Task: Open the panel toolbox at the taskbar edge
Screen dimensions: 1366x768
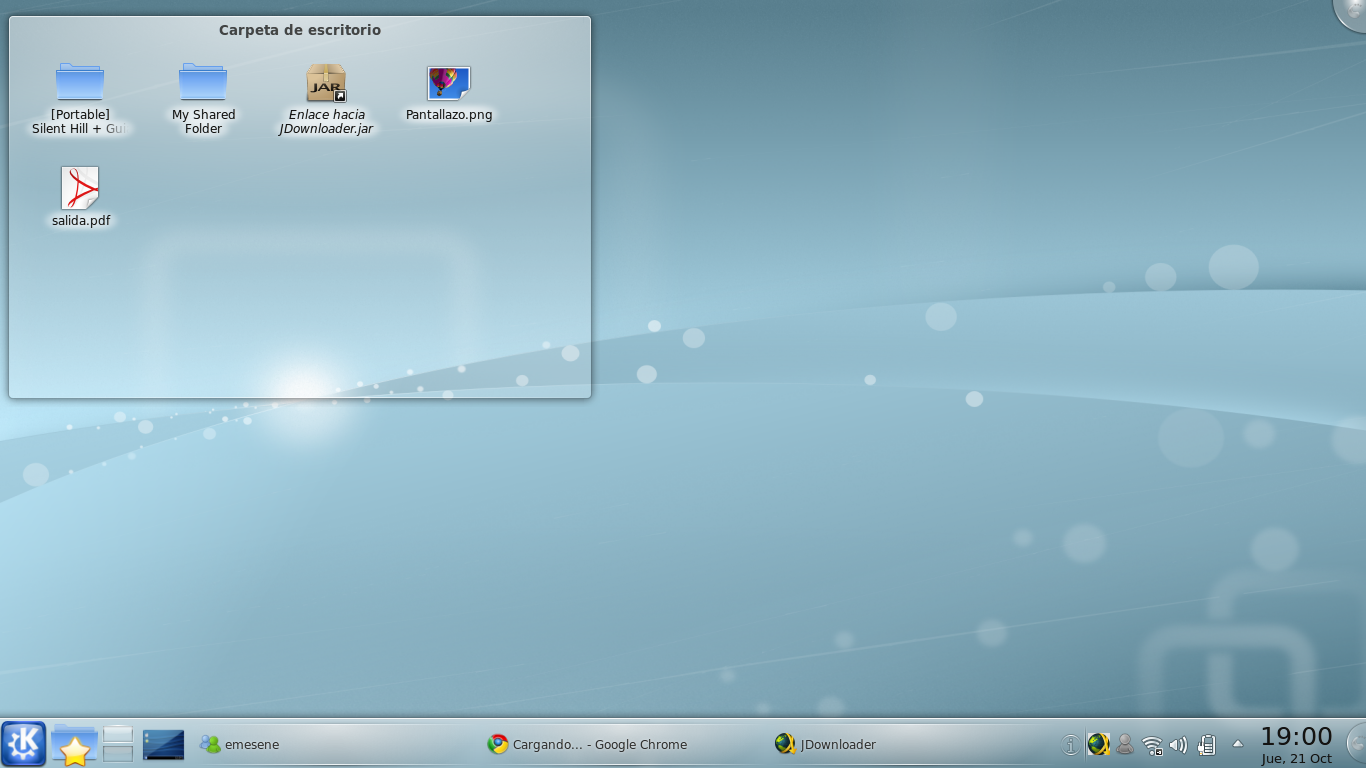Action: pos(1357,744)
